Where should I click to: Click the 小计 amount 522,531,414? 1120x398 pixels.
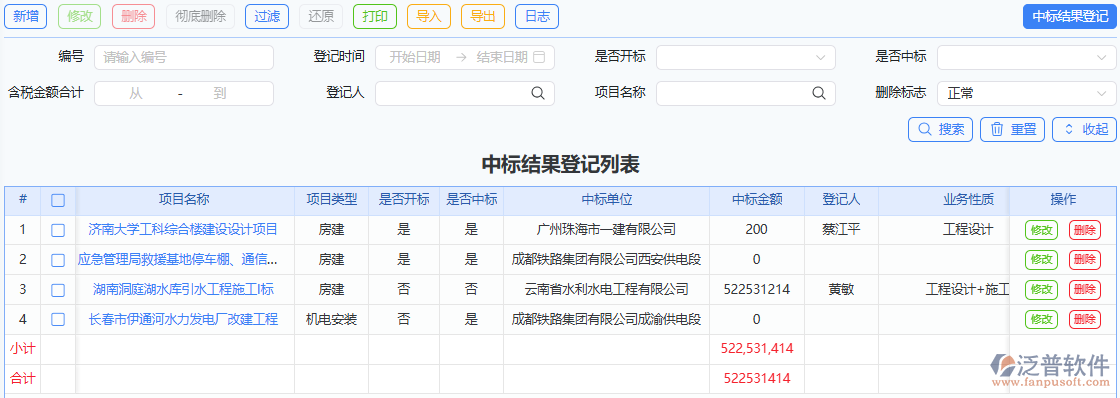tap(757, 349)
